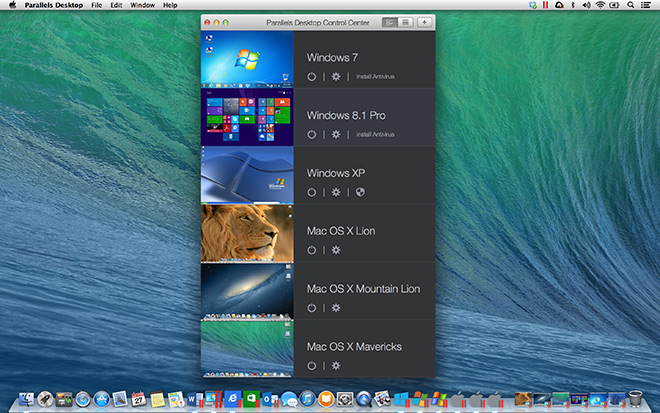Open Notification Center
This screenshot has width=660, height=413.
click(x=646, y=5)
